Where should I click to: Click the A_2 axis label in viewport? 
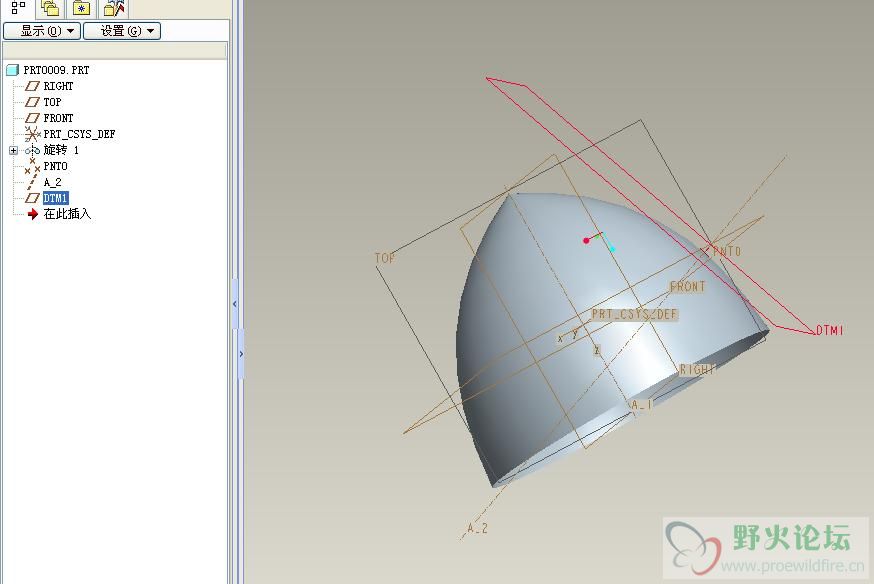[x=477, y=528]
